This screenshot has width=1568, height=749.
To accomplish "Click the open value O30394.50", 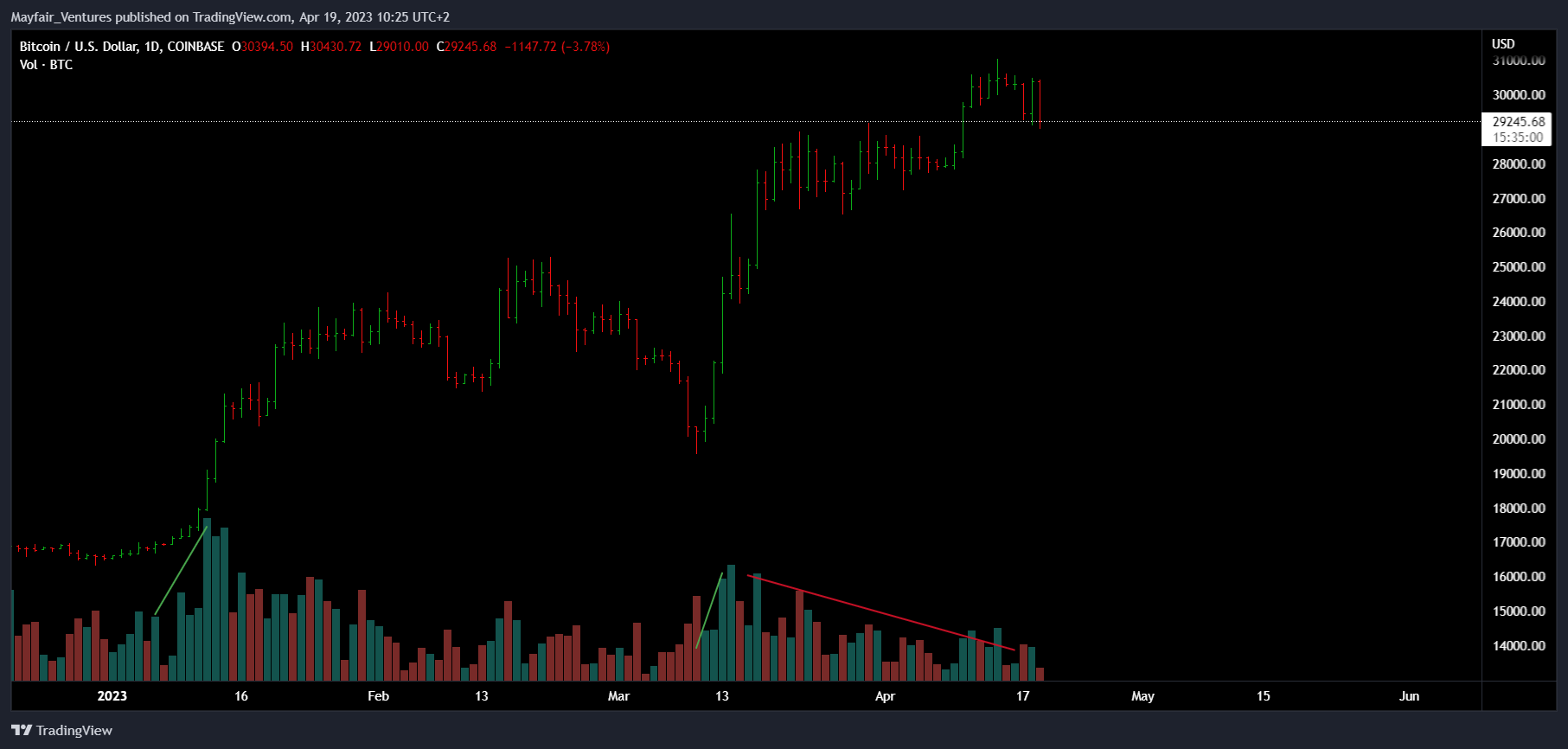I will pos(262,47).
